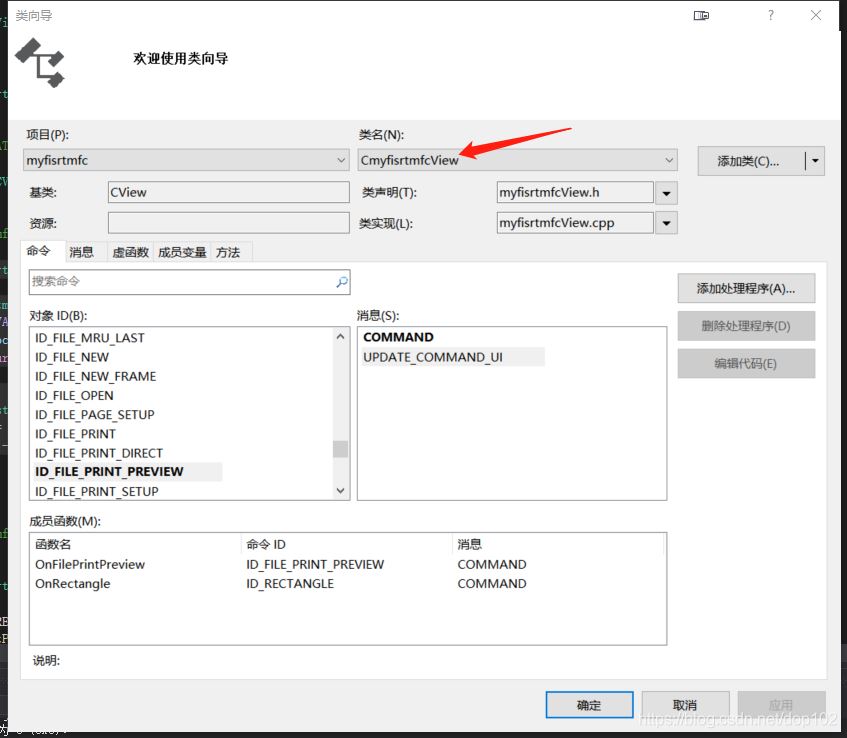This screenshot has height=738, width=847.
Task: Expand the 添加类 split button arrow
Action: pos(815,161)
